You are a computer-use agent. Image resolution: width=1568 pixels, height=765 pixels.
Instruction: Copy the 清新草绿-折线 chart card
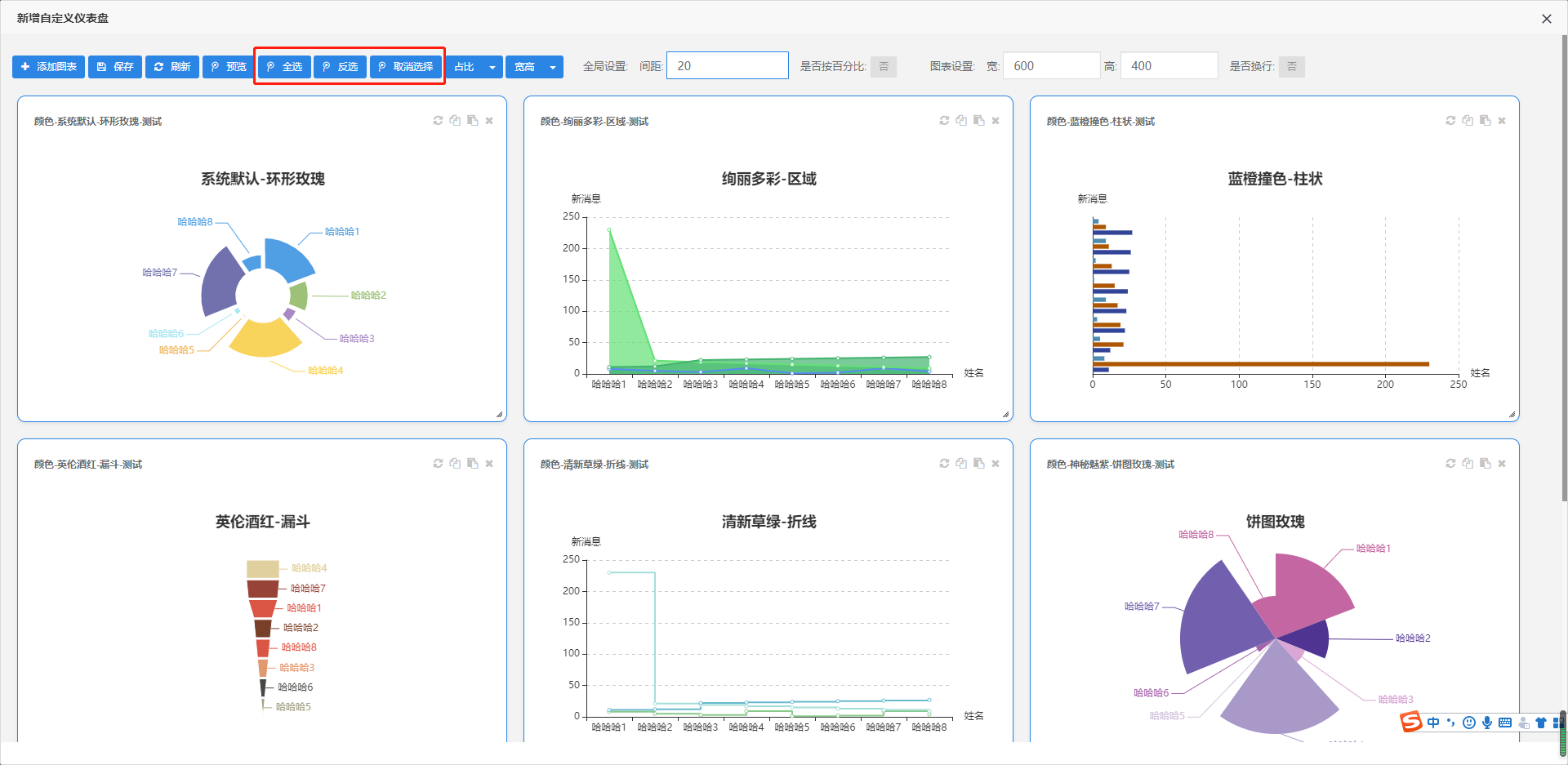coord(961,464)
